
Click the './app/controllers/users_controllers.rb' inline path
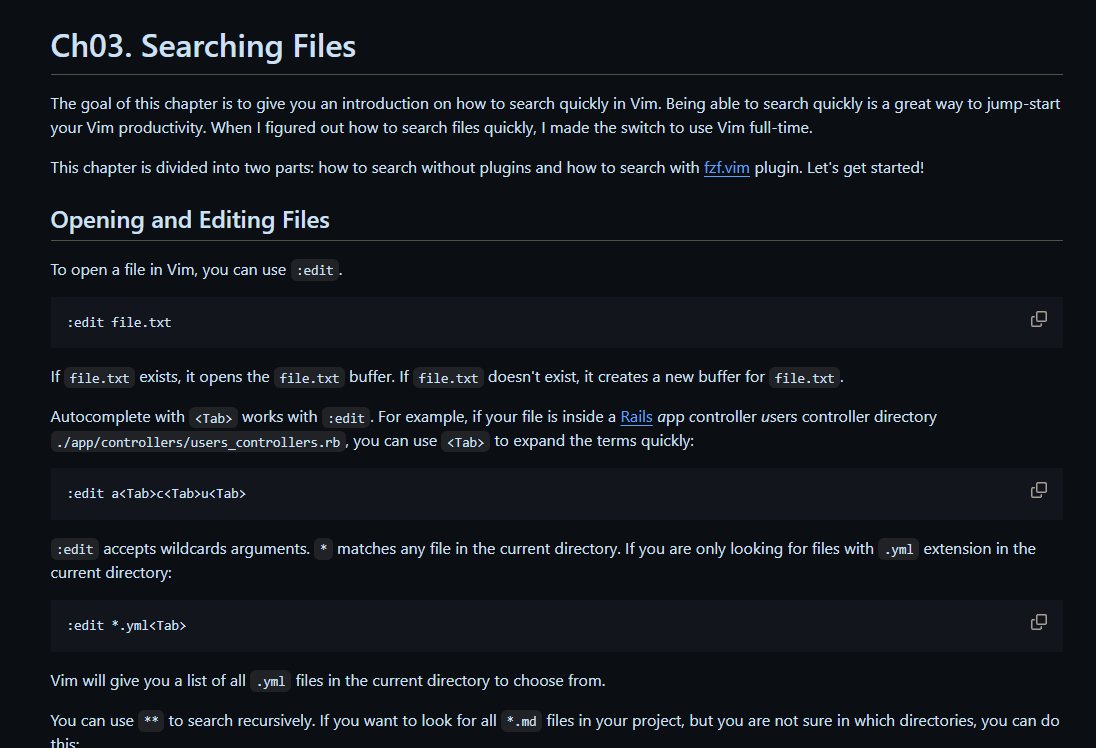(198, 442)
